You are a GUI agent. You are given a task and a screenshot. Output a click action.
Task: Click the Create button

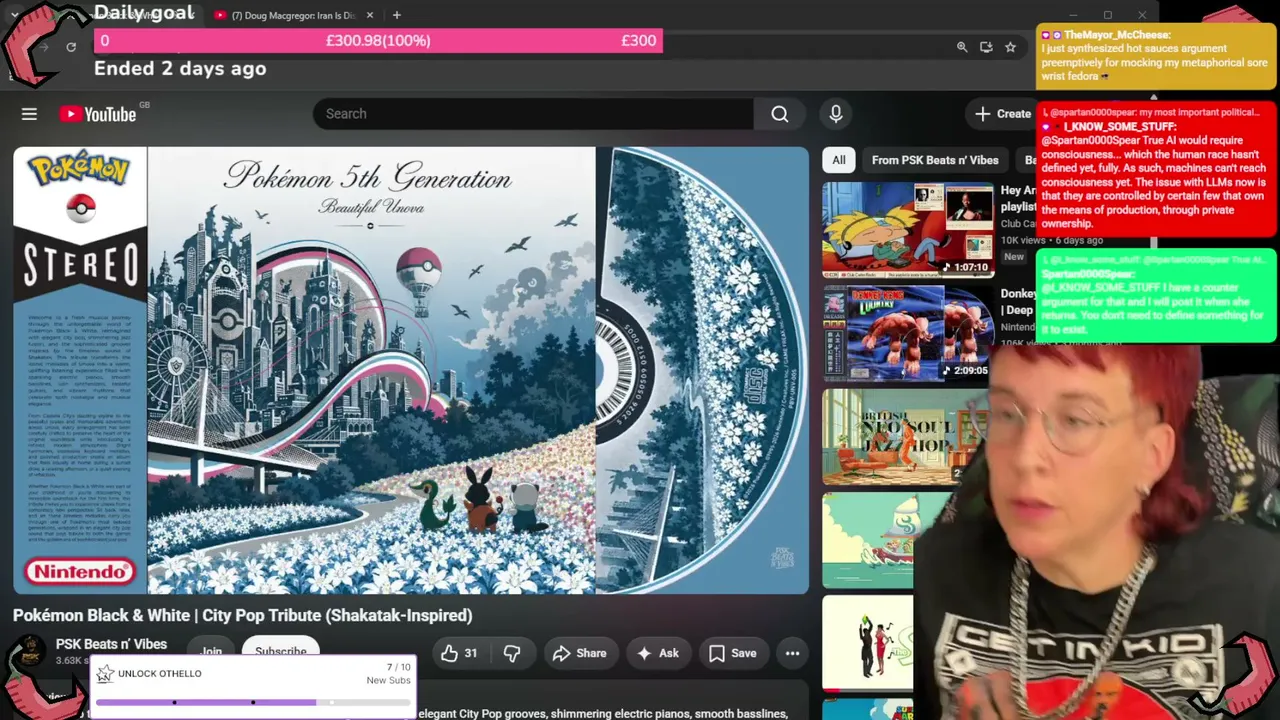click(1001, 114)
